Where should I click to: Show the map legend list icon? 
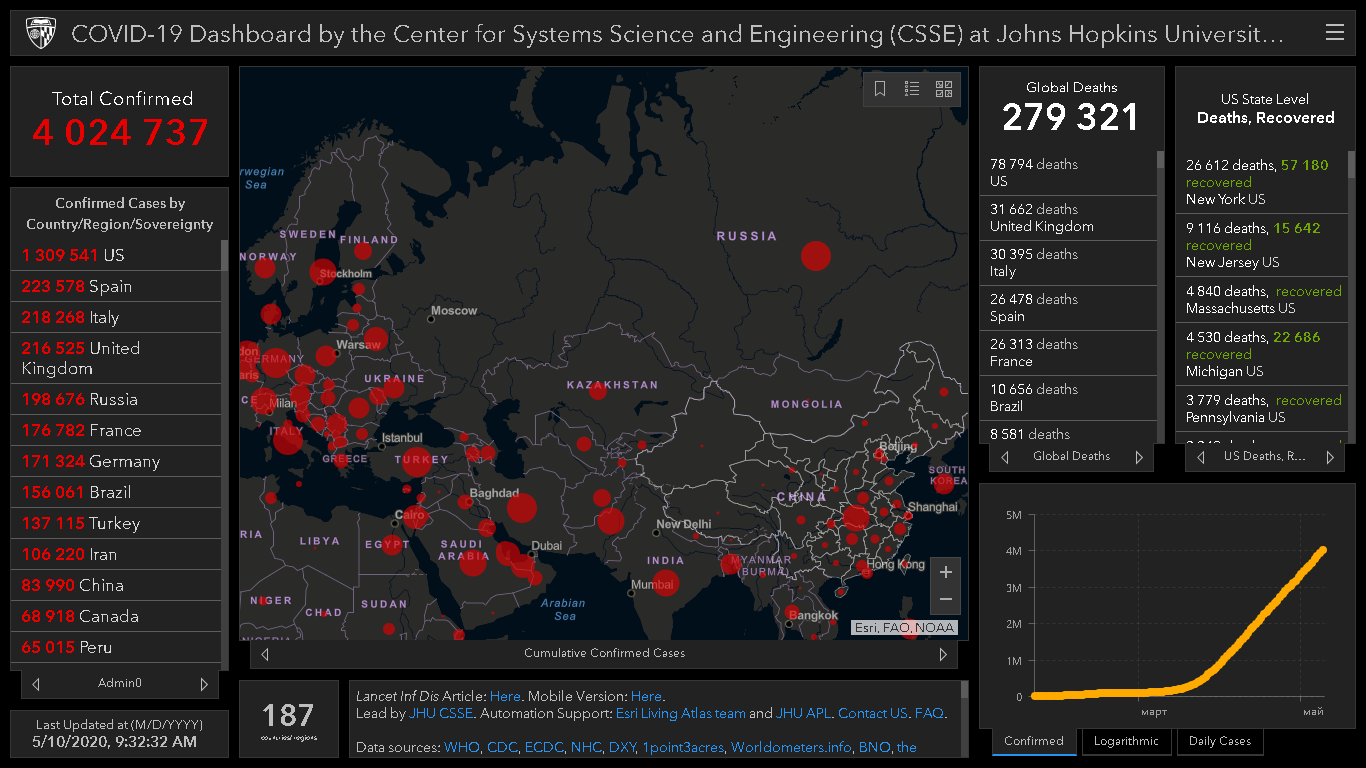(x=912, y=89)
